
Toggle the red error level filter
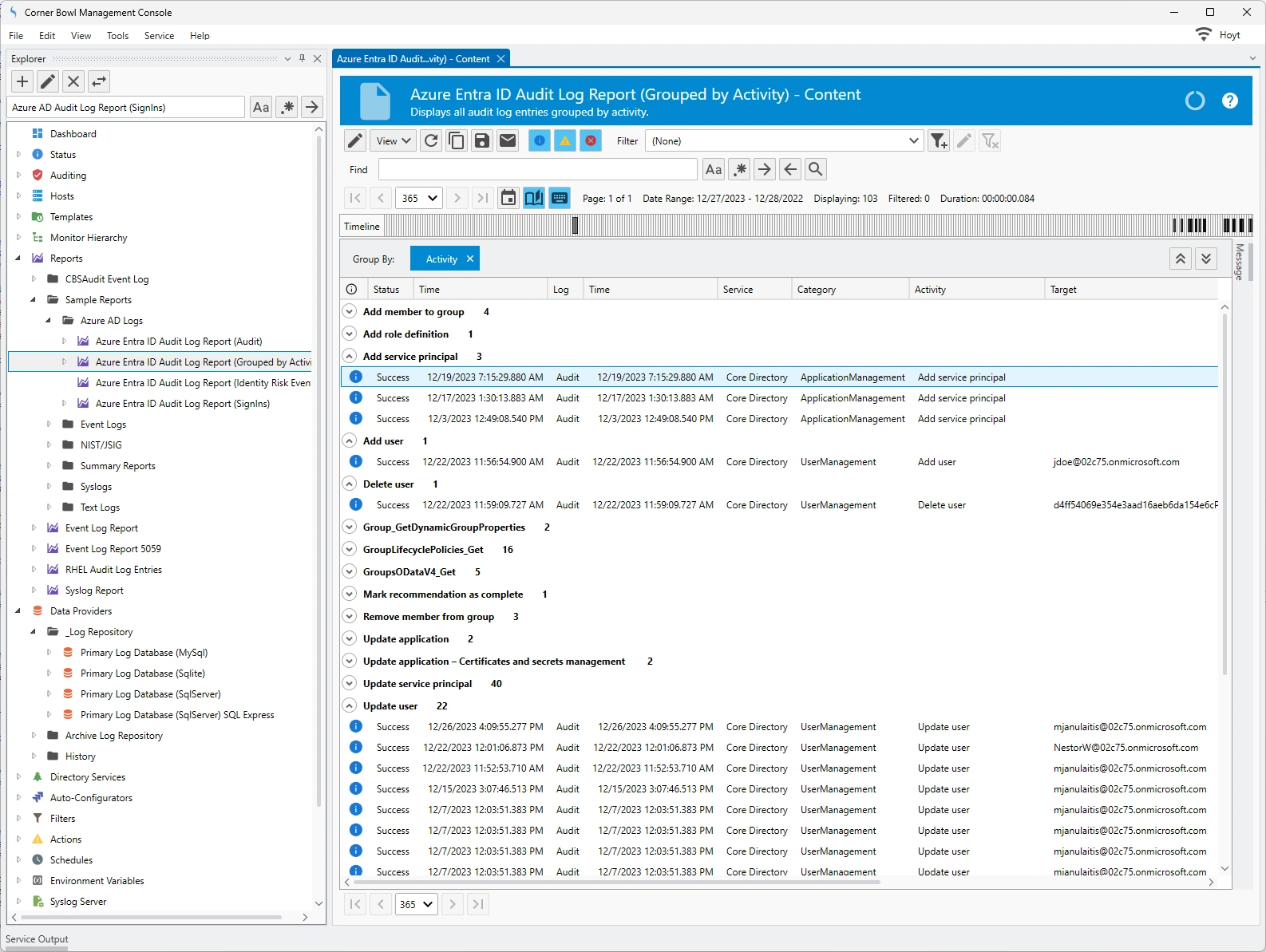pyautogui.click(x=591, y=141)
